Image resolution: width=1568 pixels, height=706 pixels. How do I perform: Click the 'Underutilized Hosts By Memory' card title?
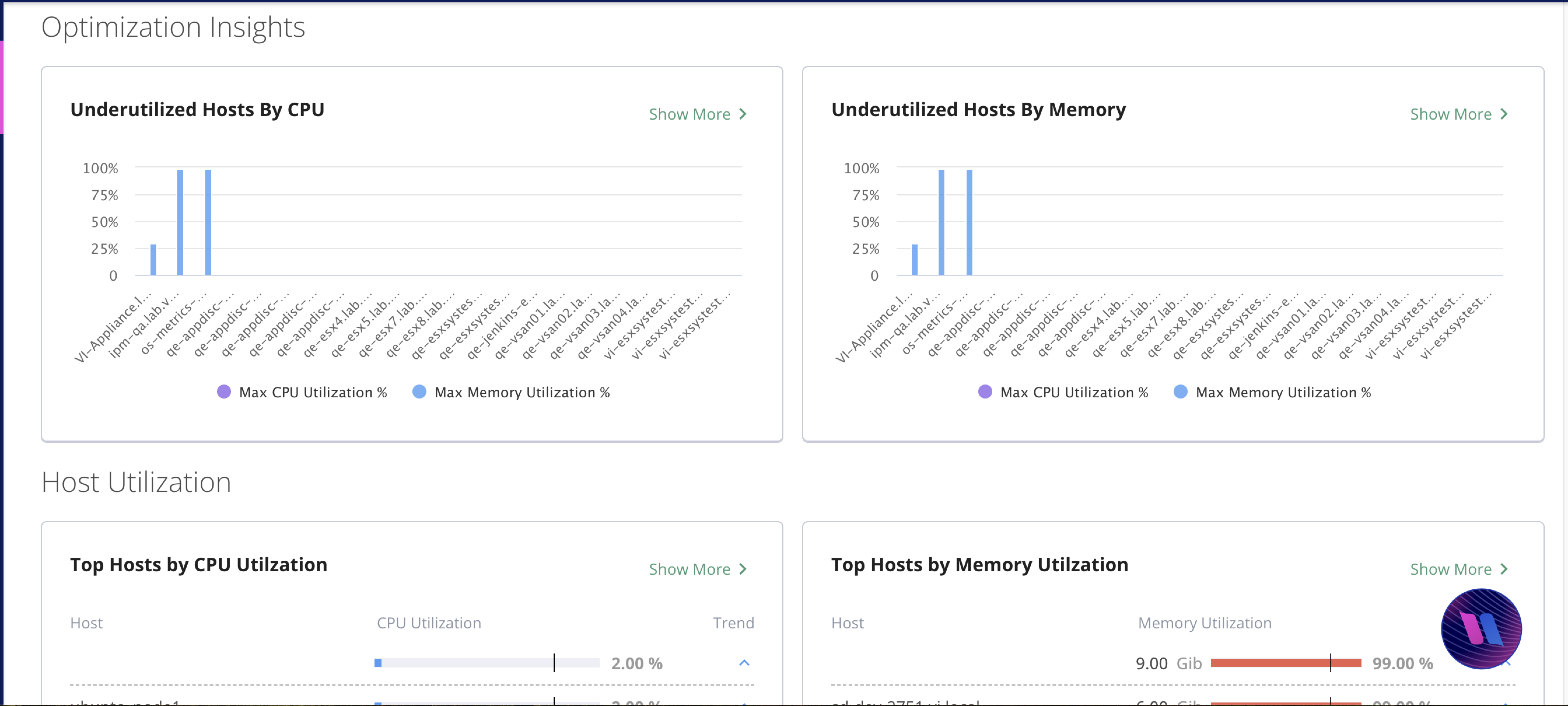(978, 110)
